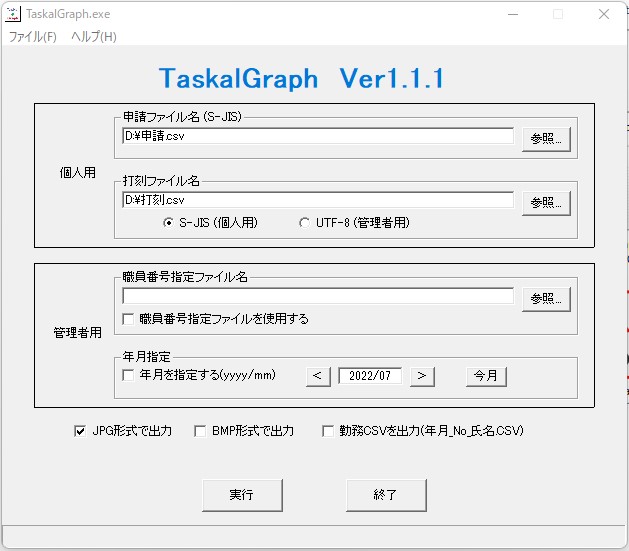Click the 個人用 section label
This screenshot has height=551, width=629.
(78, 172)
